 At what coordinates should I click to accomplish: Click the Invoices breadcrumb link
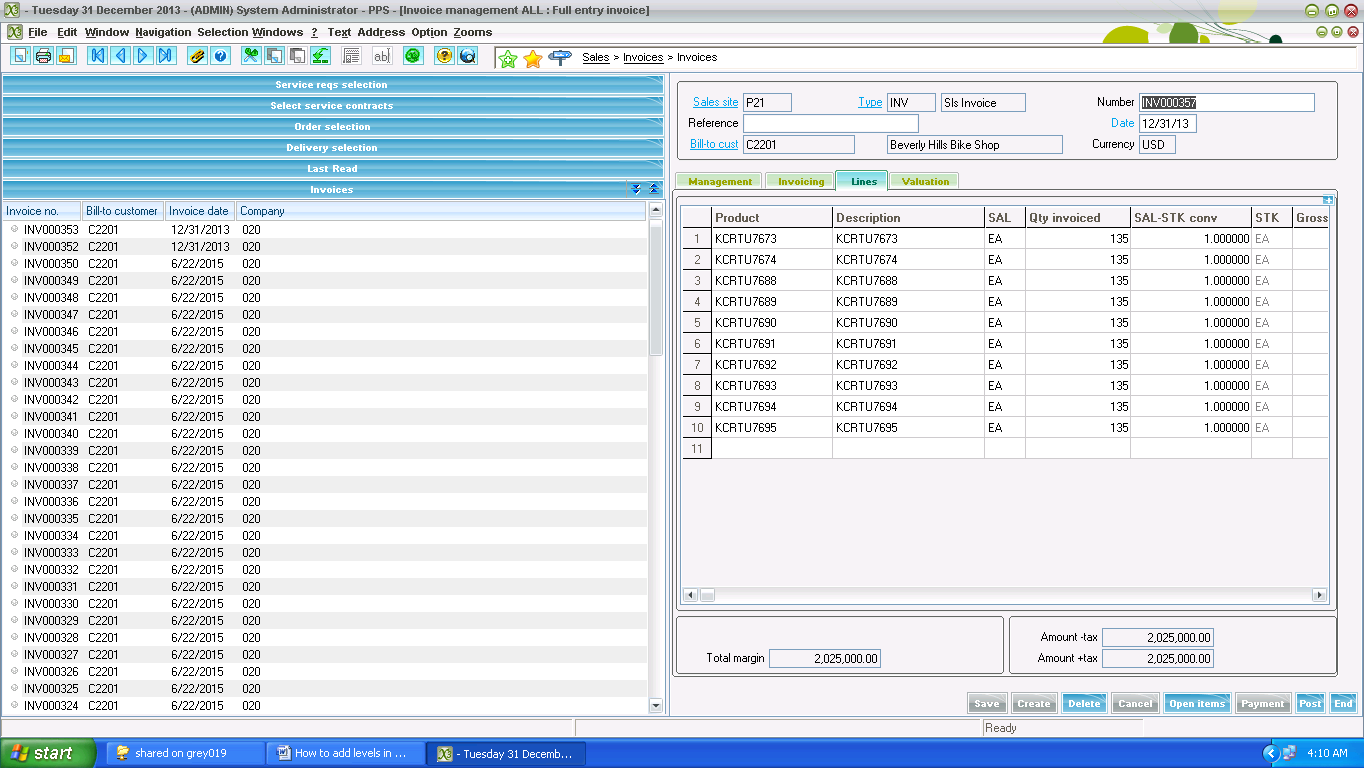tap(643, 57)
